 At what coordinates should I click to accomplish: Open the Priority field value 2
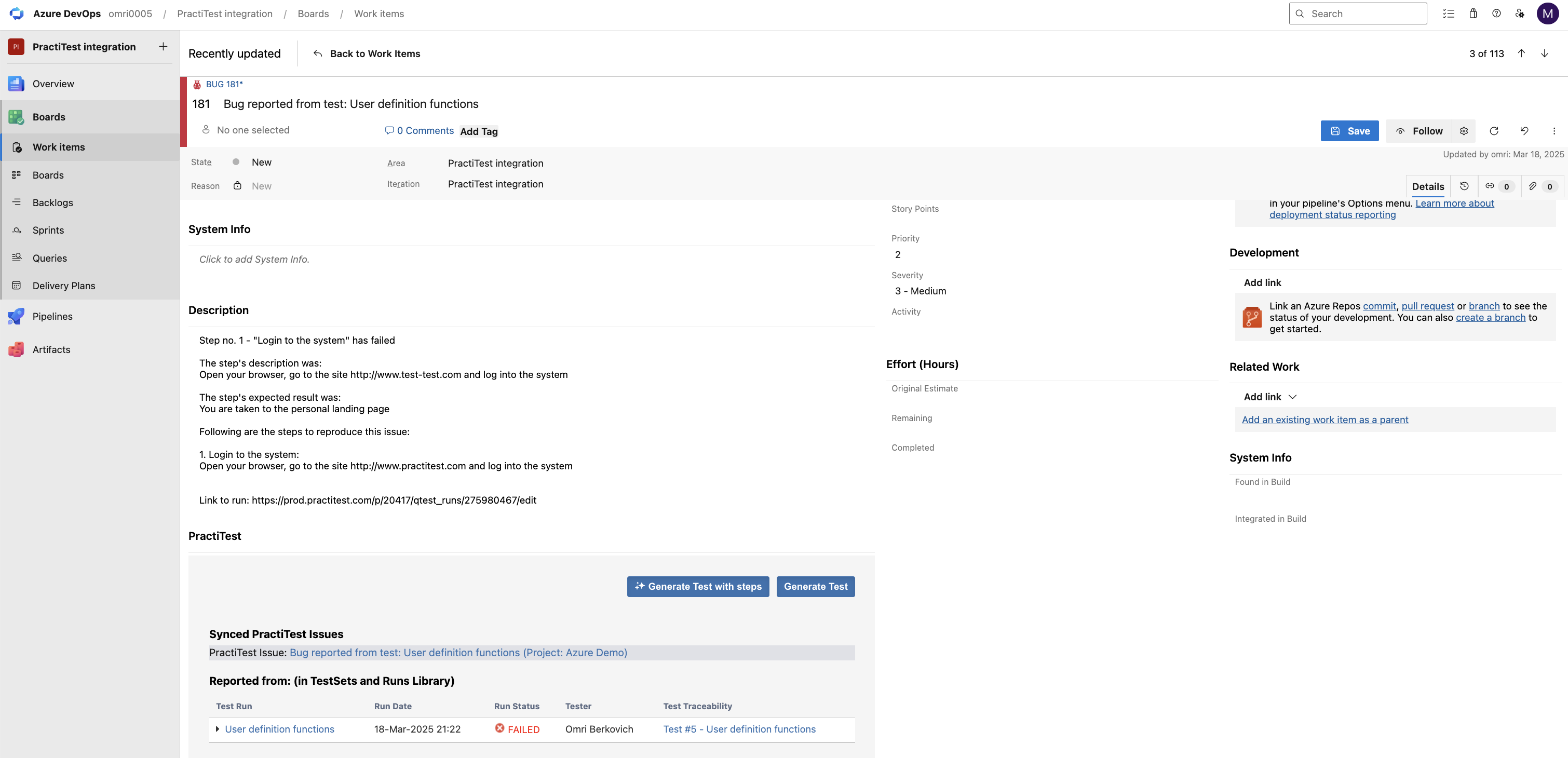point(898,254)
